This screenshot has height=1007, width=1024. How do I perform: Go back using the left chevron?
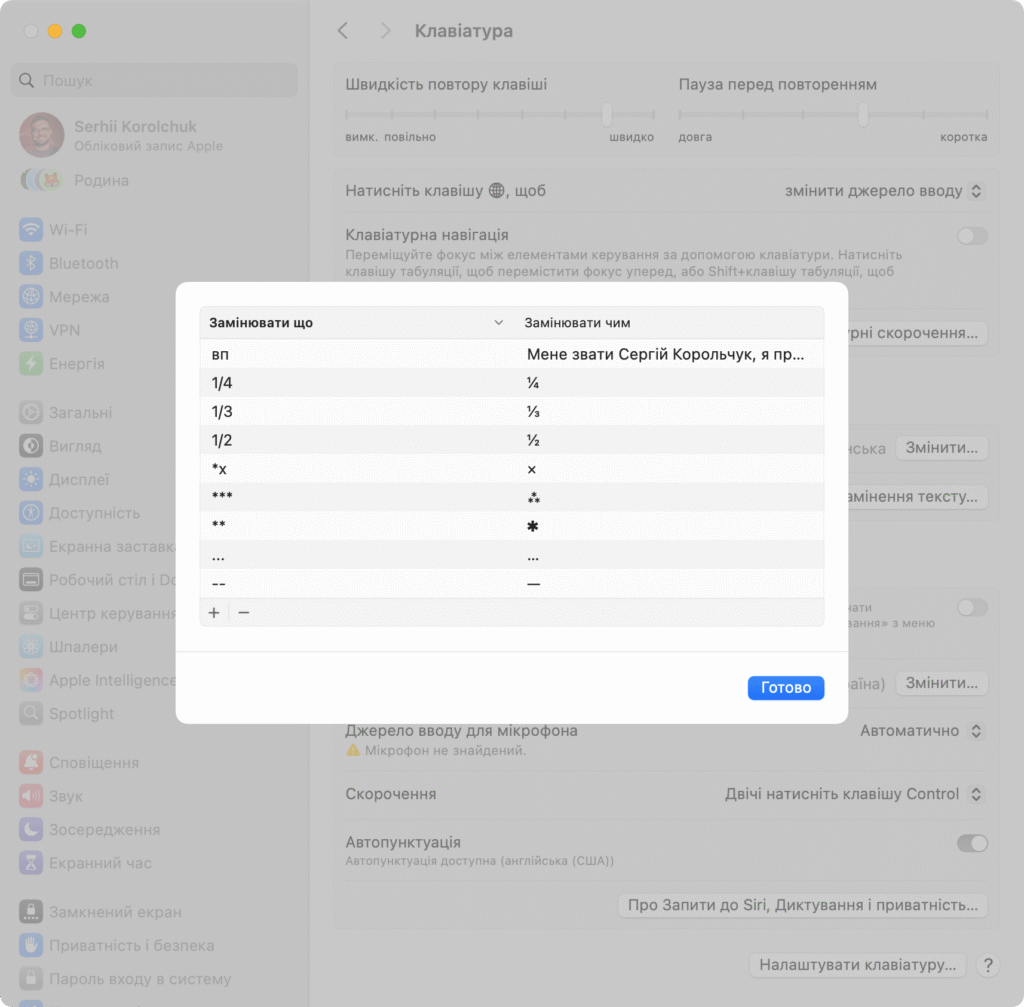343,31
